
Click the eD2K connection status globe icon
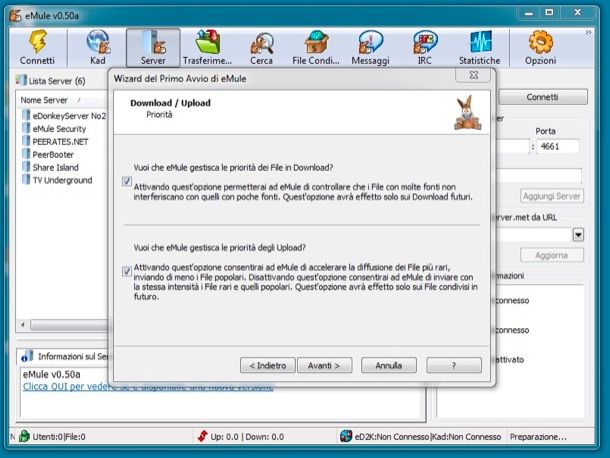[x=346, y=436]
